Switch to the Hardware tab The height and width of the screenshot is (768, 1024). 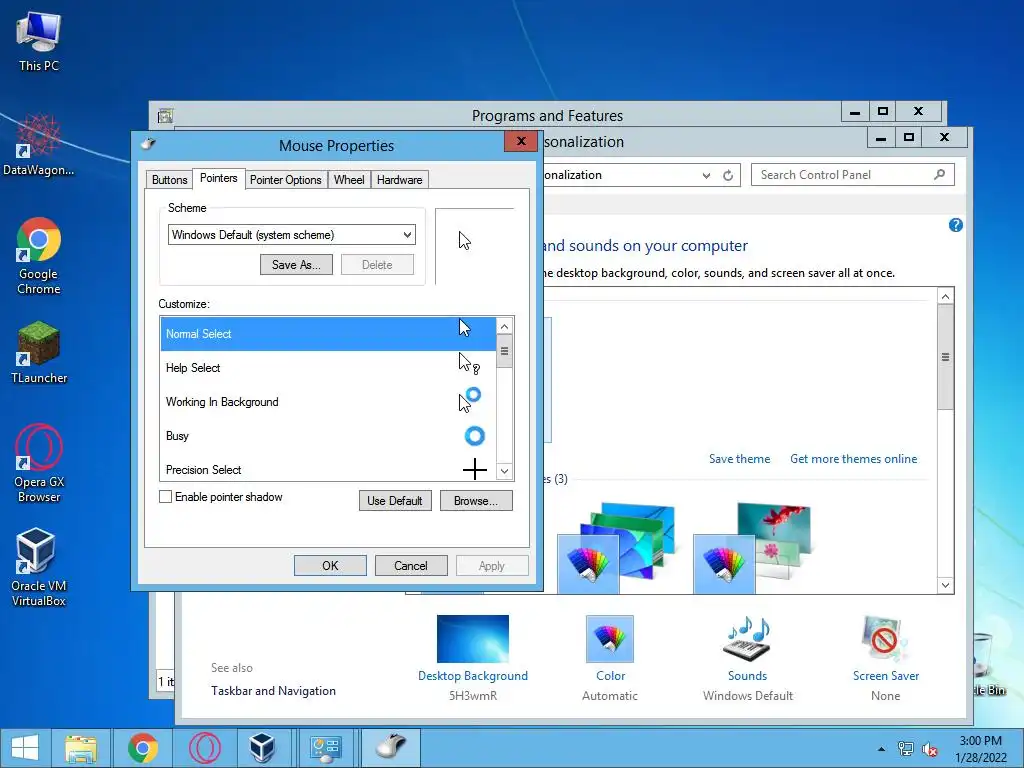click(x=400, y=180)
